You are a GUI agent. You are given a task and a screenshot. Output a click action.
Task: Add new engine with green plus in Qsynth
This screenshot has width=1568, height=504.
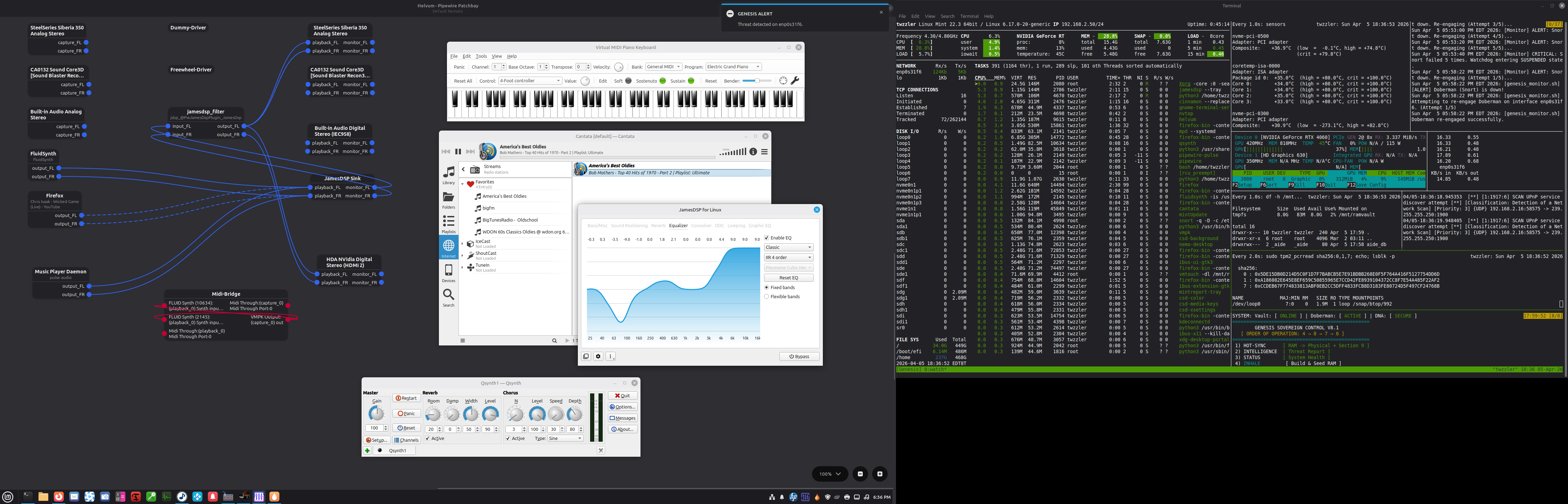[x=367, y=450]
